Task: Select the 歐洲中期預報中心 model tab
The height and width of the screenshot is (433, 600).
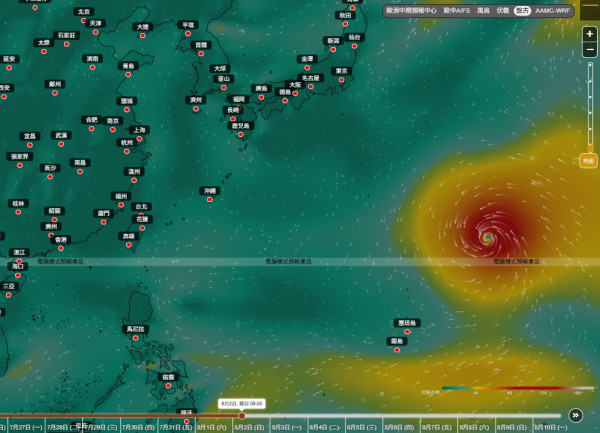Action: [411, 11]
